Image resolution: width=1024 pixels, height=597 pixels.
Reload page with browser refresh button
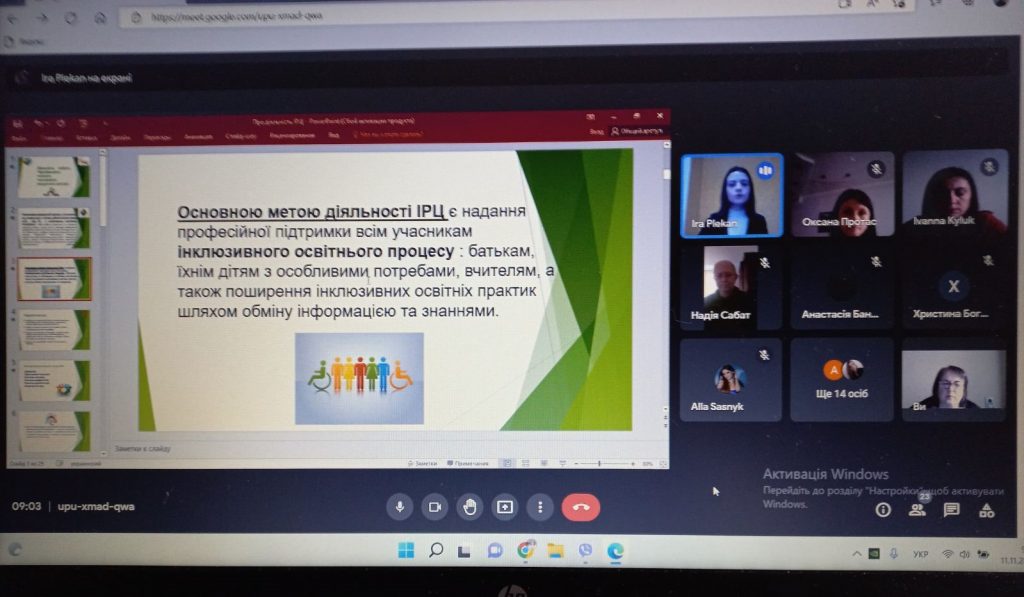(72, 18)
